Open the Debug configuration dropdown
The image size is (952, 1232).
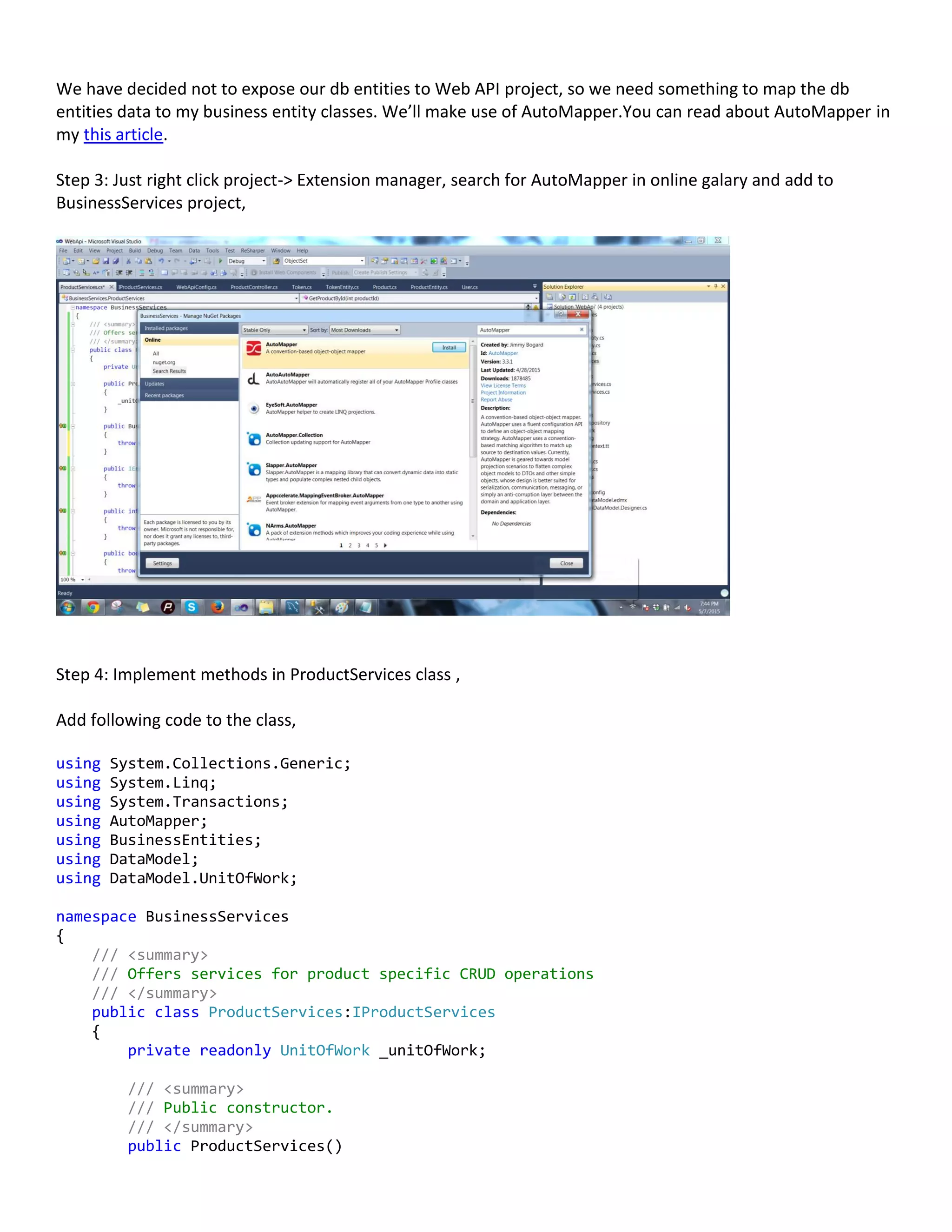coord(246,261)
